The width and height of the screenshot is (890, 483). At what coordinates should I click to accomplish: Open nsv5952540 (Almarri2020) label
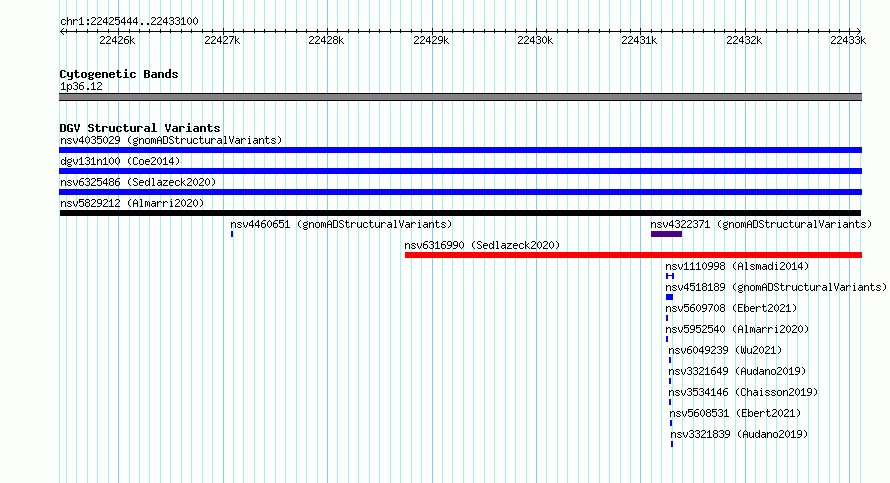737,329
